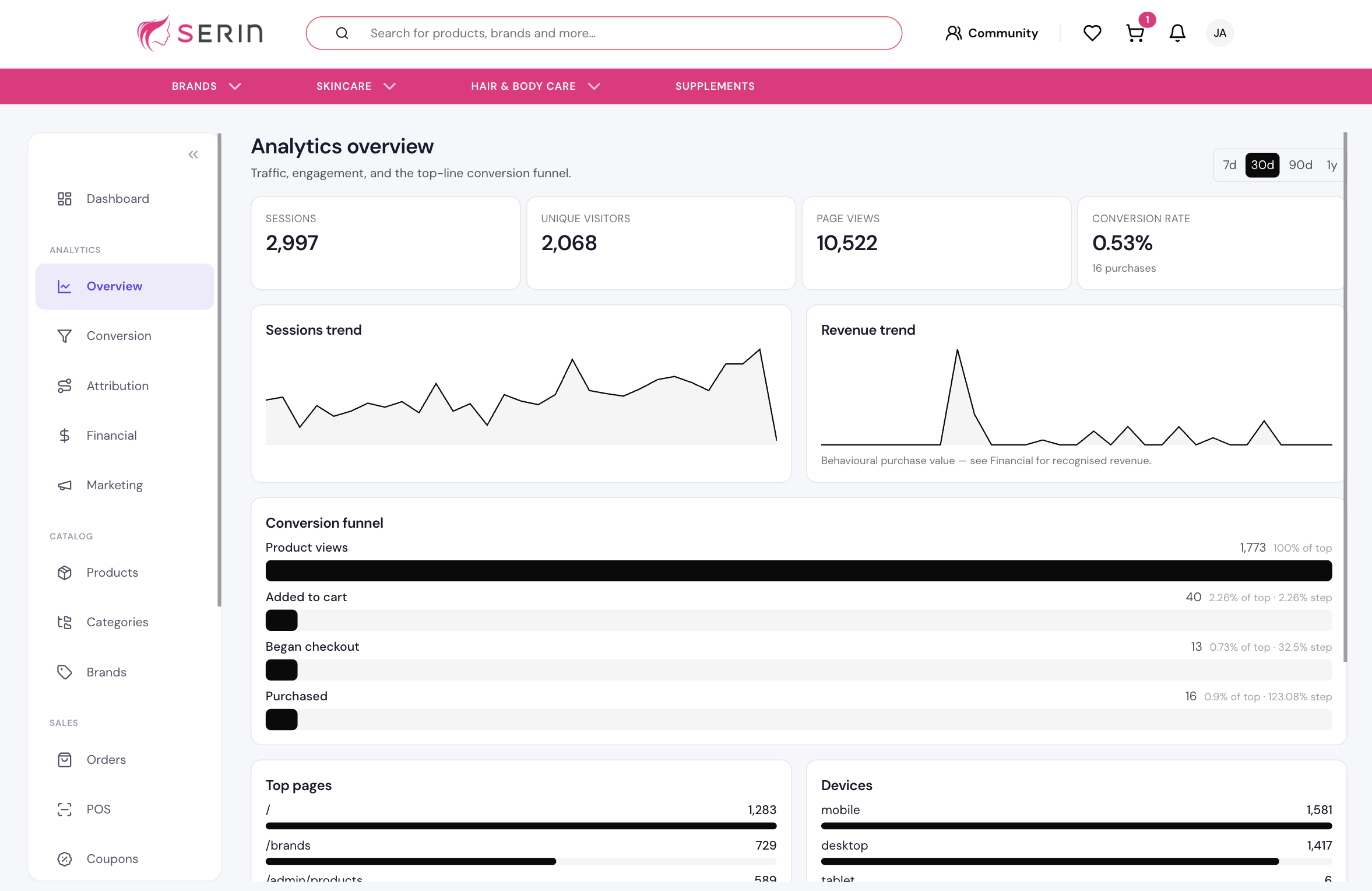Click the sidebar vertical scrollbar
This screenshot has width=1372, height=891.
point(219,370)
